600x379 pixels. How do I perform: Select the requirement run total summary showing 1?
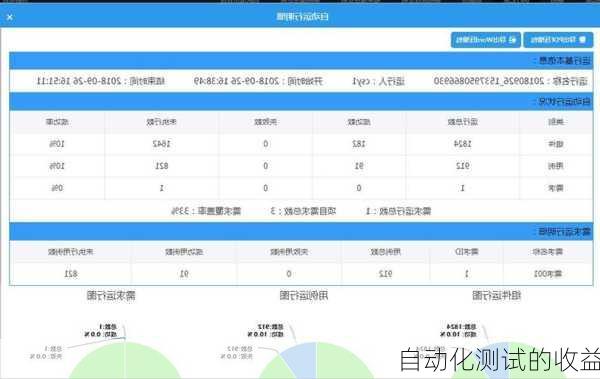pos(398,211)
